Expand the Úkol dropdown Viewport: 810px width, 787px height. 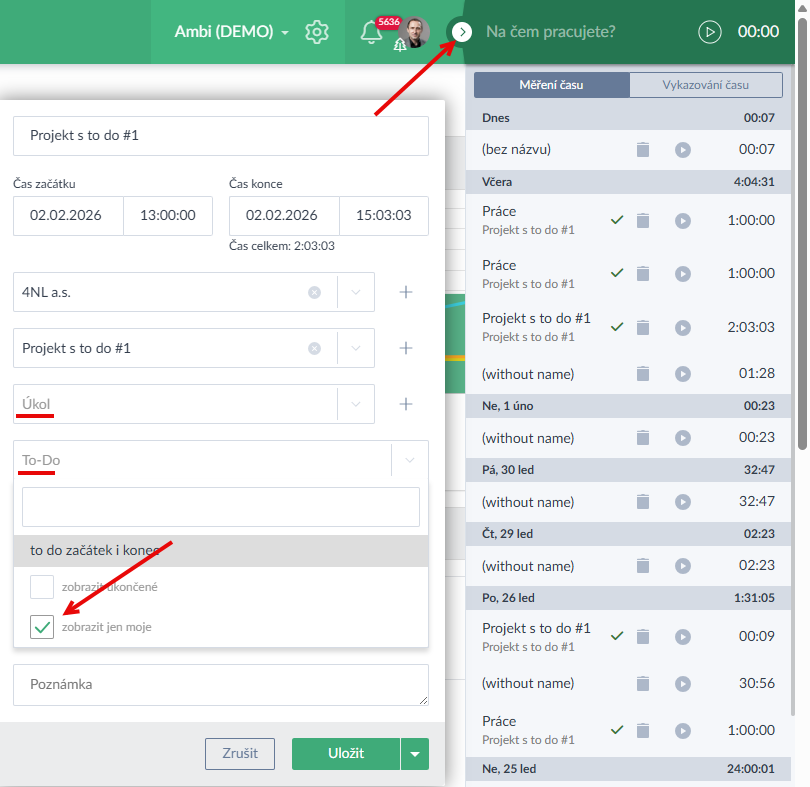pyautogui.click(x=356, y=404)
